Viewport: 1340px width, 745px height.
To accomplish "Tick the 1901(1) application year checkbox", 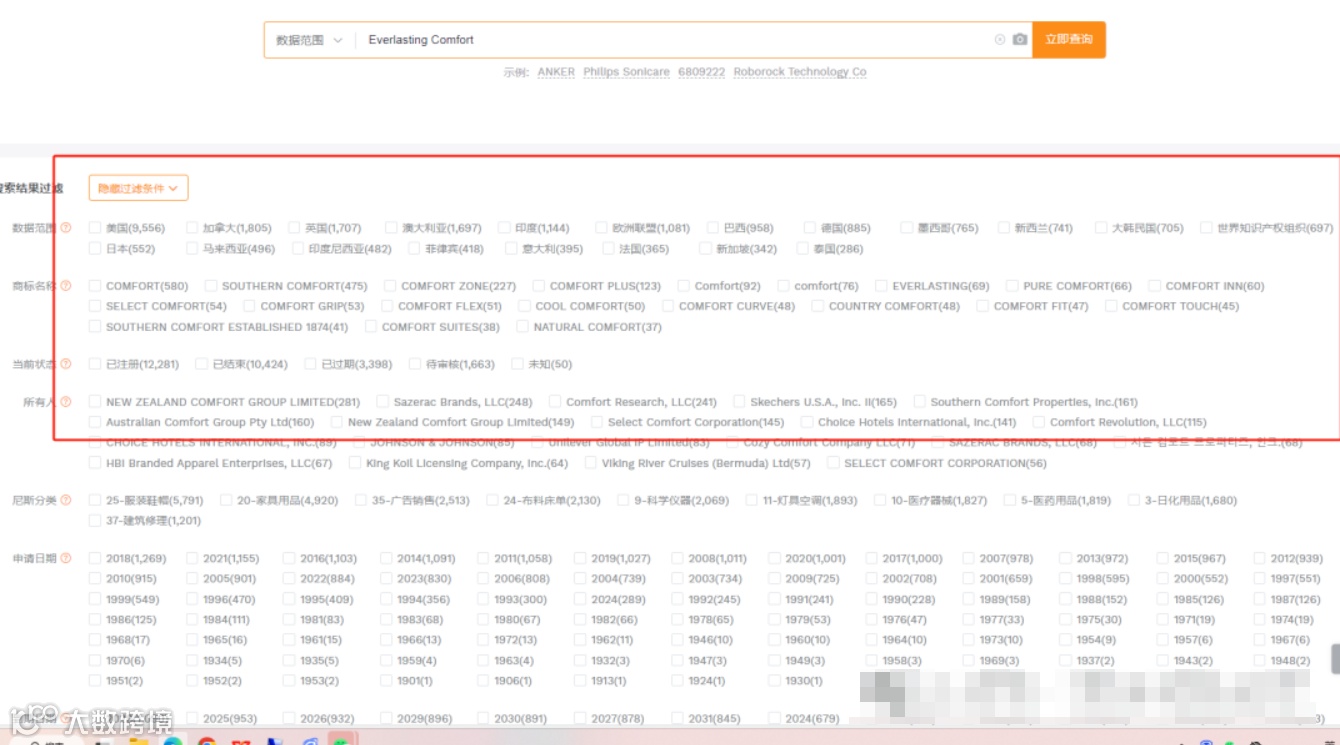I will pos(386,681).
